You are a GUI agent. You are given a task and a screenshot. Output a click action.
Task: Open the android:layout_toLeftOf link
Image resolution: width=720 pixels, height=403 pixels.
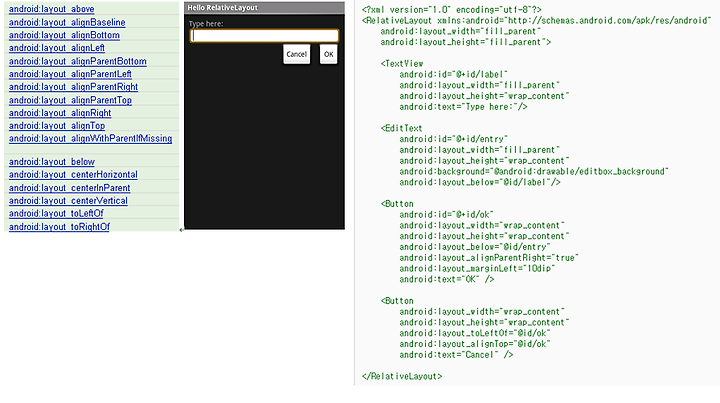click(56, 213)
